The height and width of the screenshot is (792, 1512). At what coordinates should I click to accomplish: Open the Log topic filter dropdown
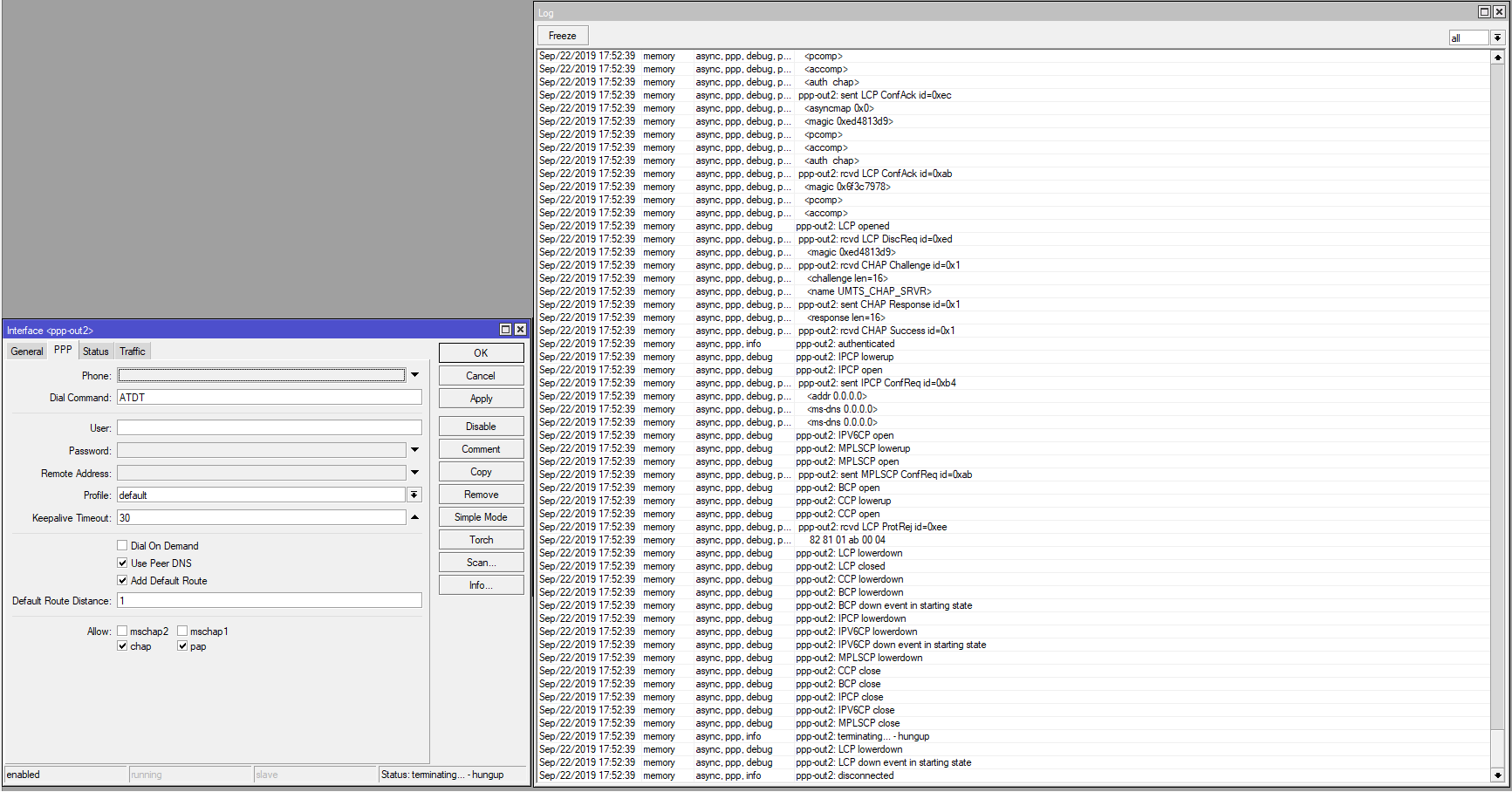click(1498, 38)
